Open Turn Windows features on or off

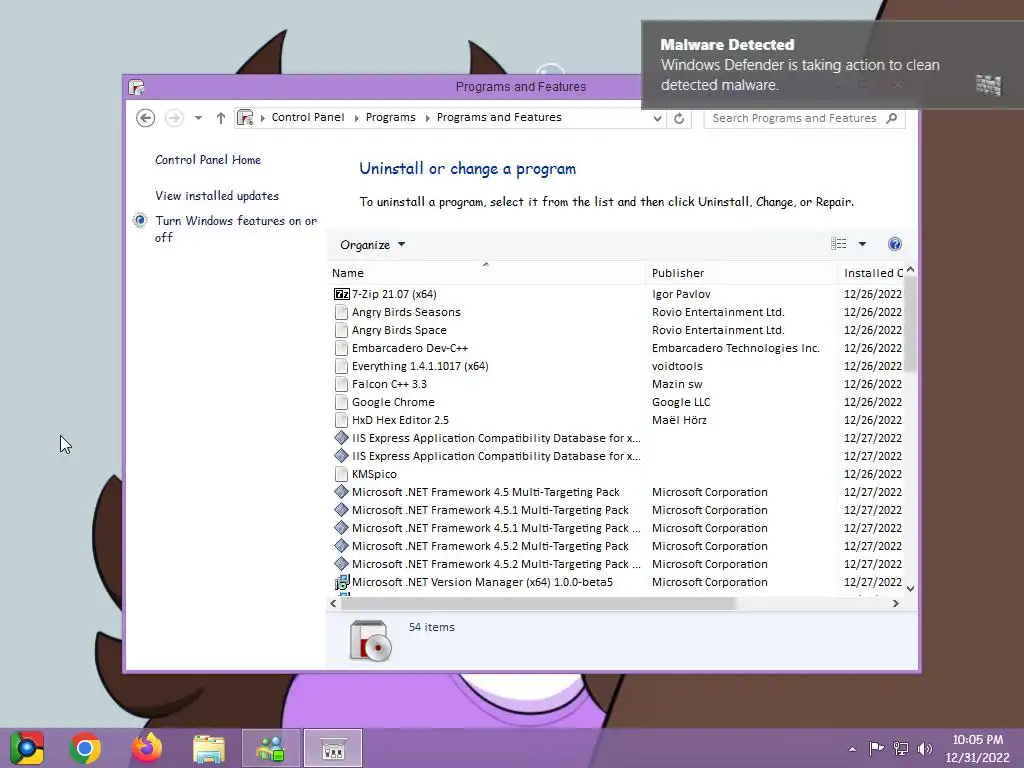[x=236, y=229]
